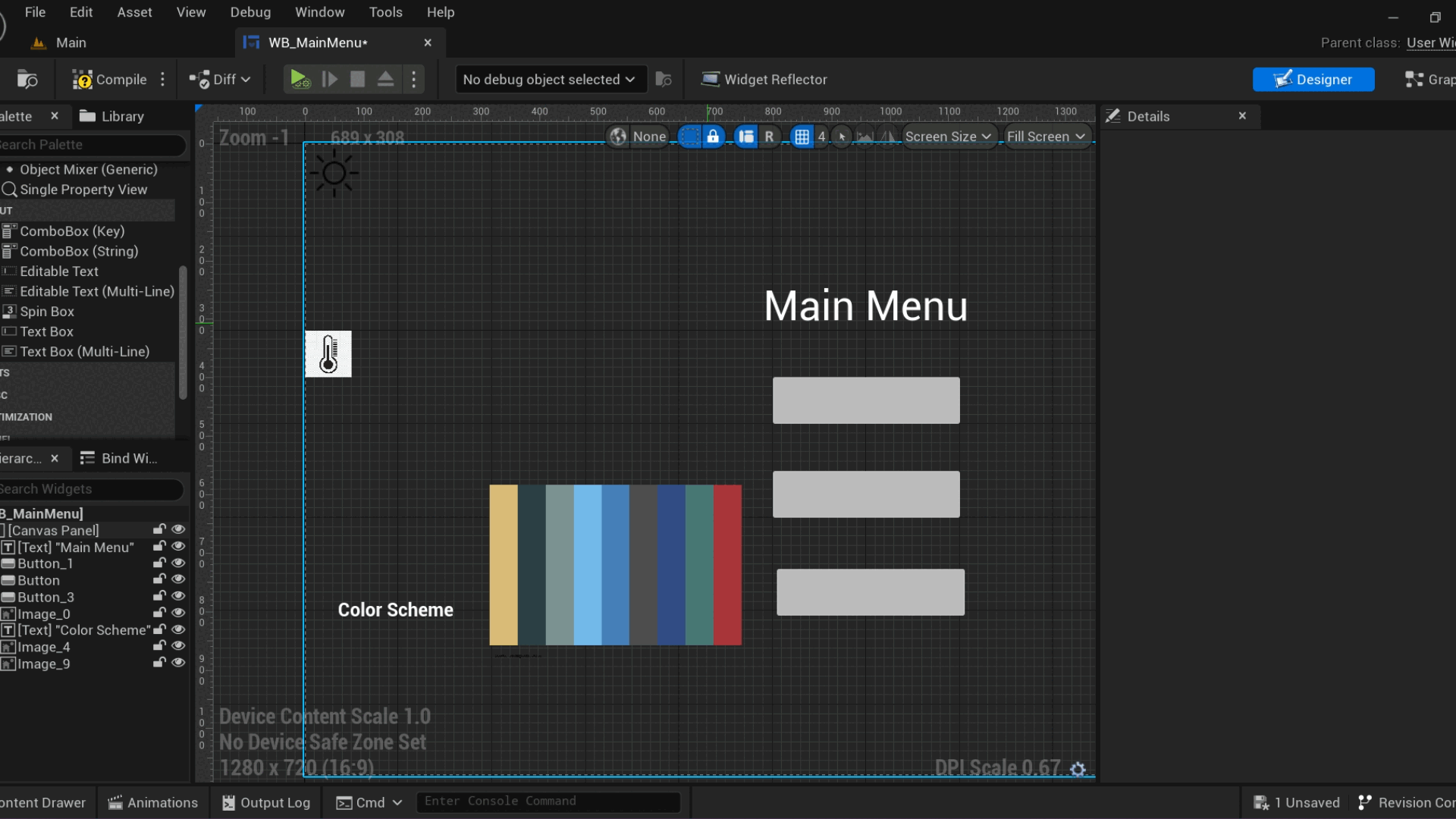Toggle dashed outline view icon
This screenshot has height=819, width=1456.
coord(689,137)
